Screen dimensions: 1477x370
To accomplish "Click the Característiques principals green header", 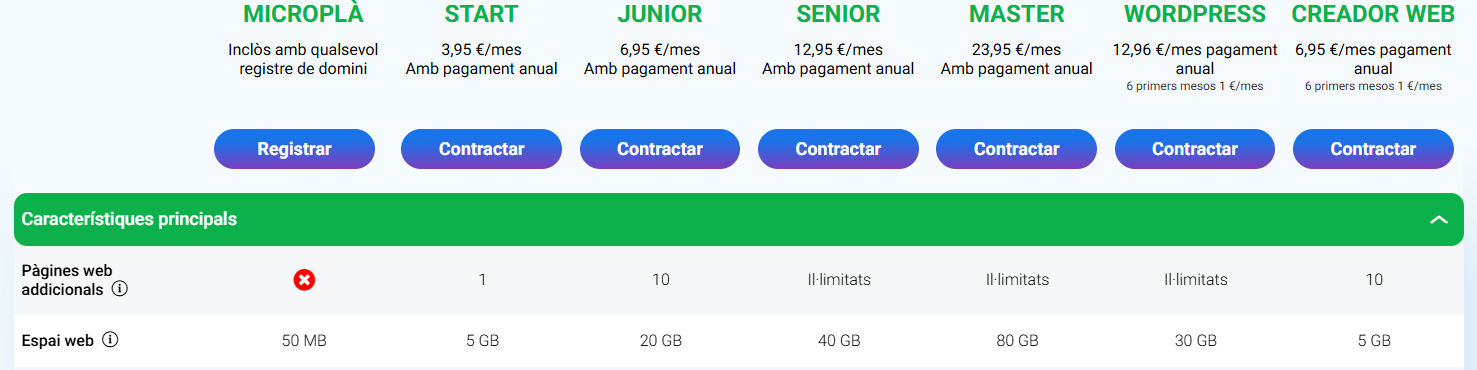I will tap(738, 219).
